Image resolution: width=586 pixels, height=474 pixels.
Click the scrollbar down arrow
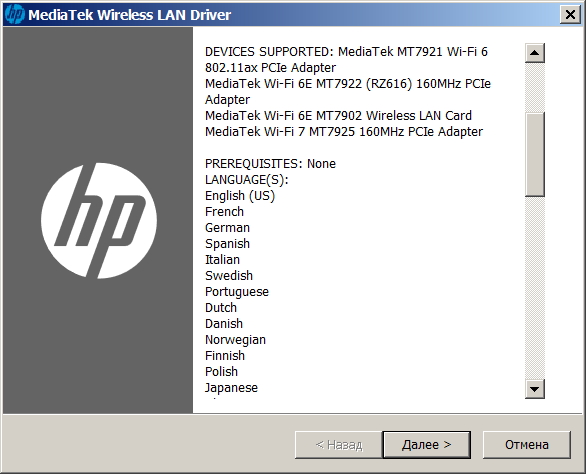pyautogui.click(x=534, y=389)
